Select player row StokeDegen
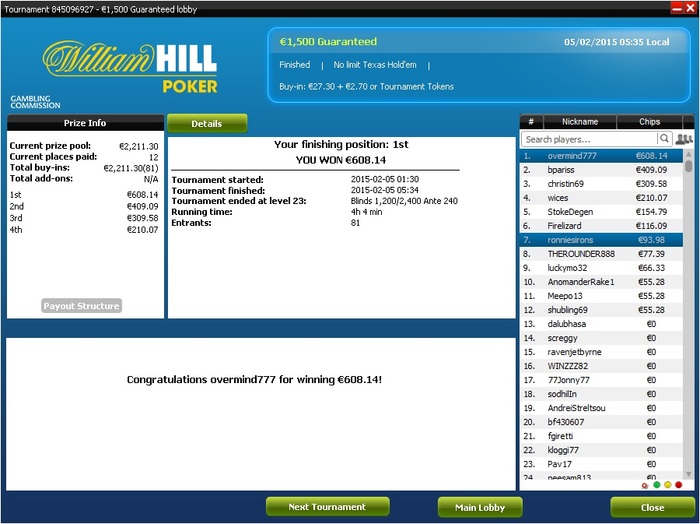 (601, 212)
